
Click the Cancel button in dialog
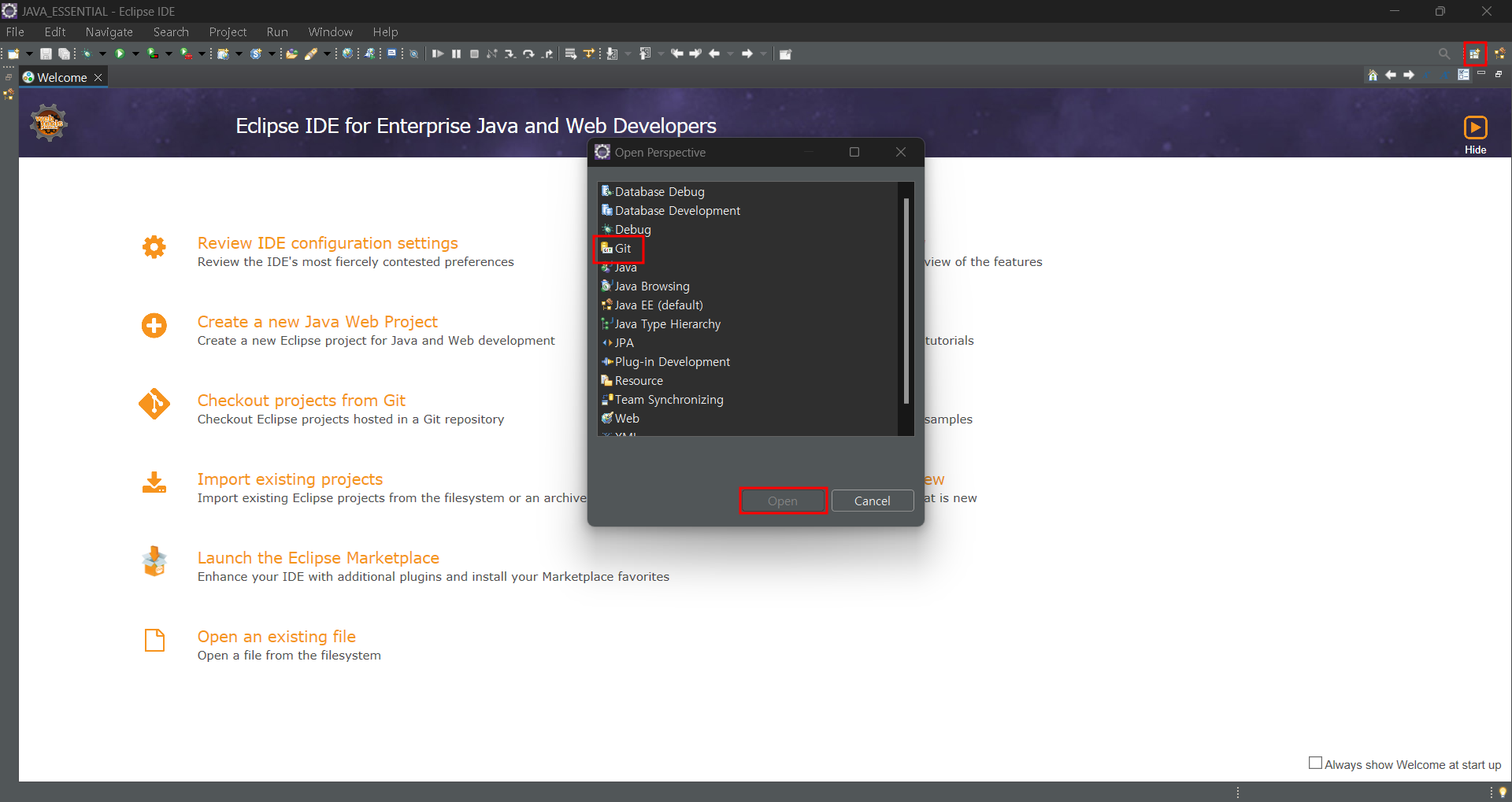point(873,501)
